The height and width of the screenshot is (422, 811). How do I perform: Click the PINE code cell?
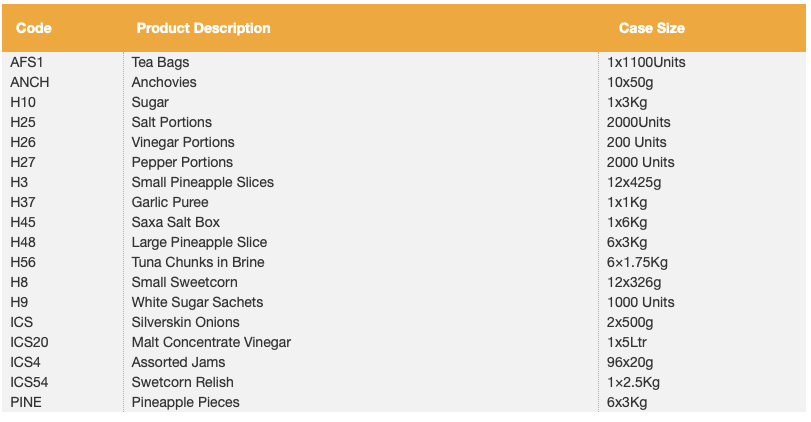point(27,402)
